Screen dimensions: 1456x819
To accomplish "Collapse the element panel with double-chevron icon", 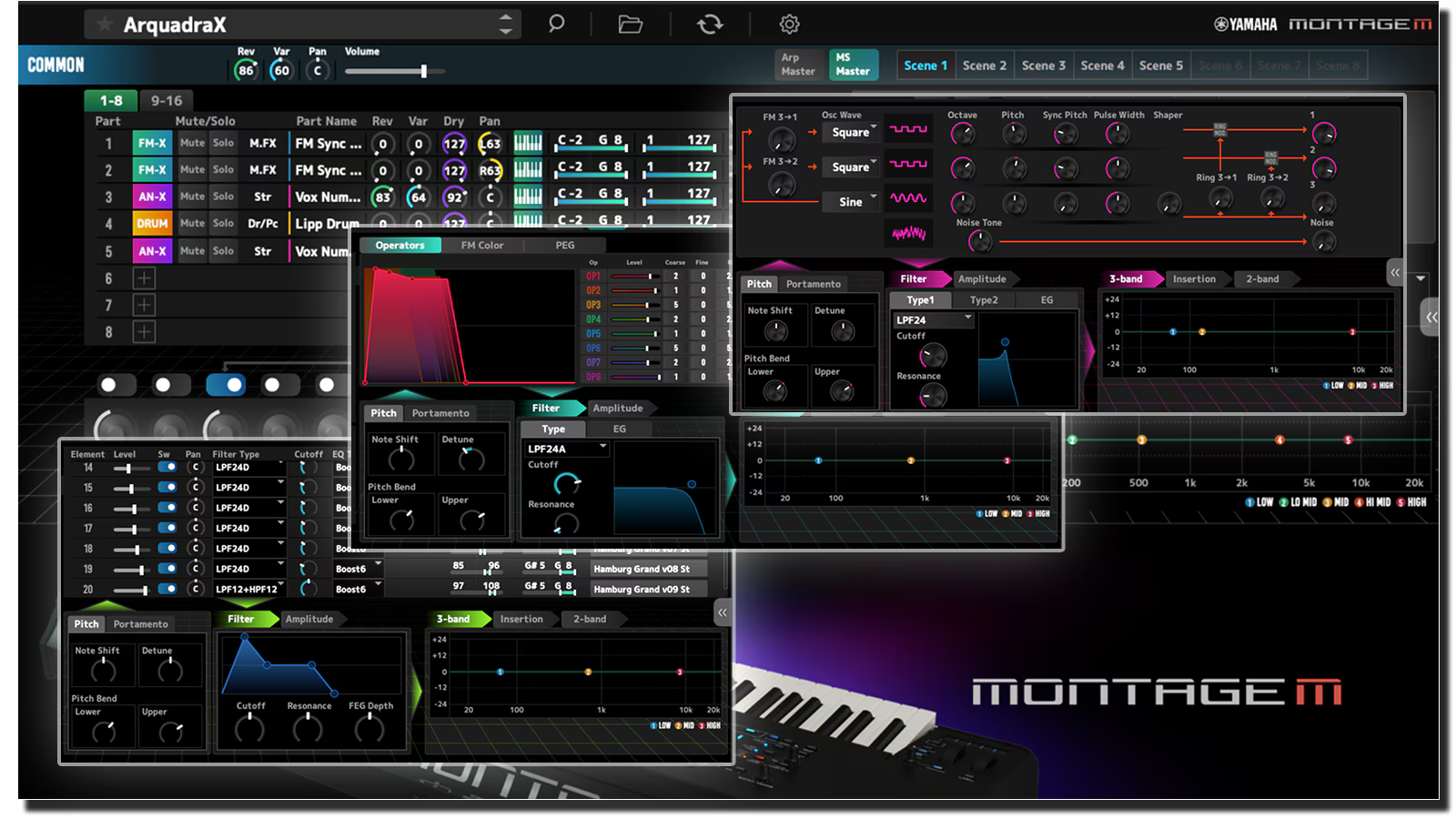I will 722,612.
